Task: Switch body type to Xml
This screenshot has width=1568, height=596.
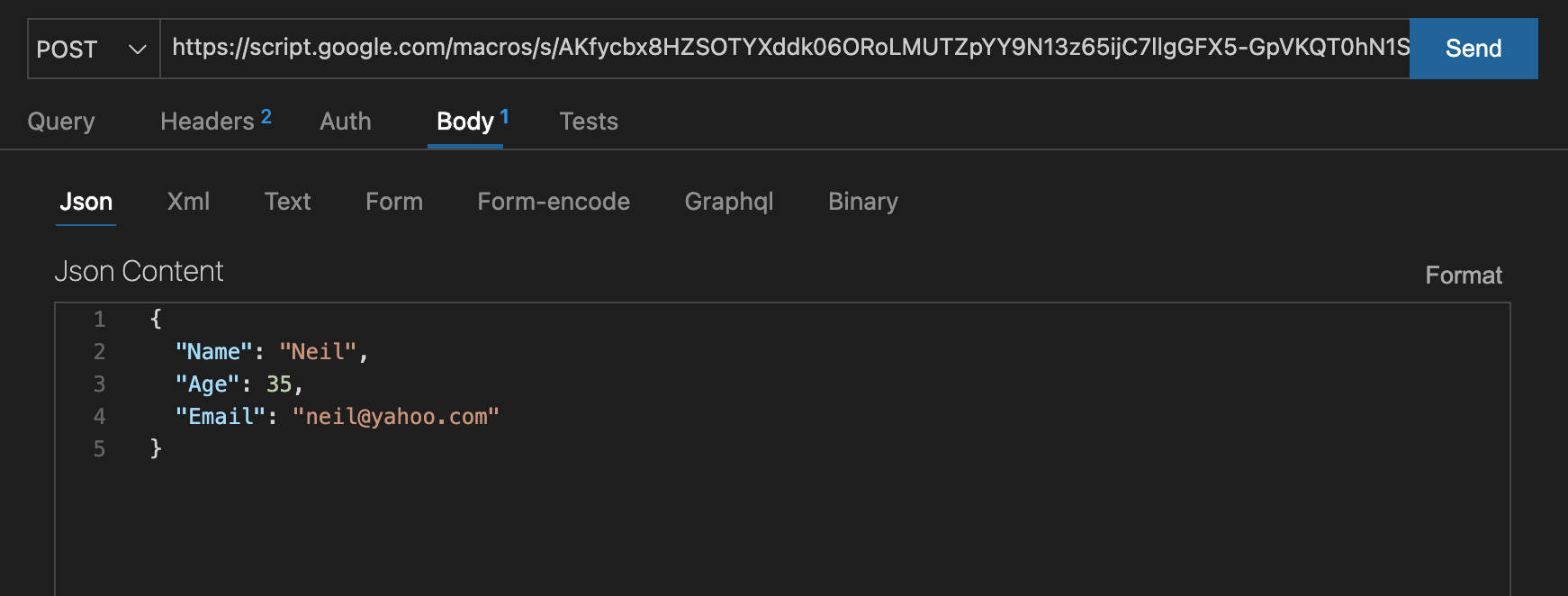Action: 188,202
